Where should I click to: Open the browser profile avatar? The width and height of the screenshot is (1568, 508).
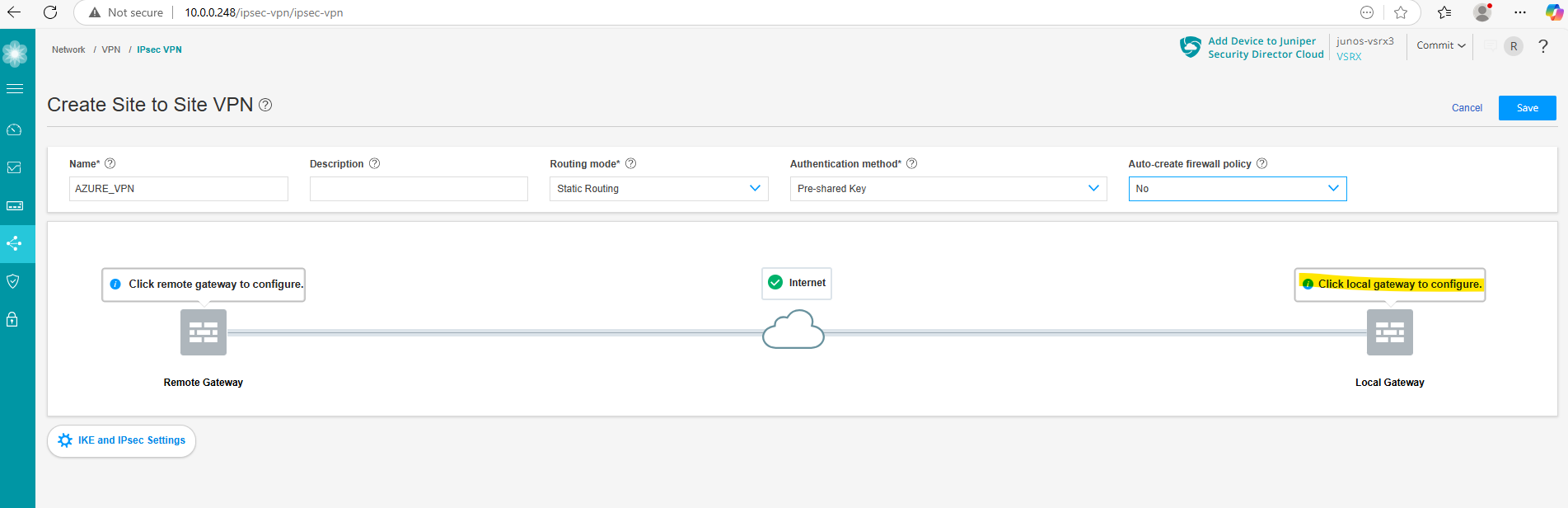[x=1482, y=12]
